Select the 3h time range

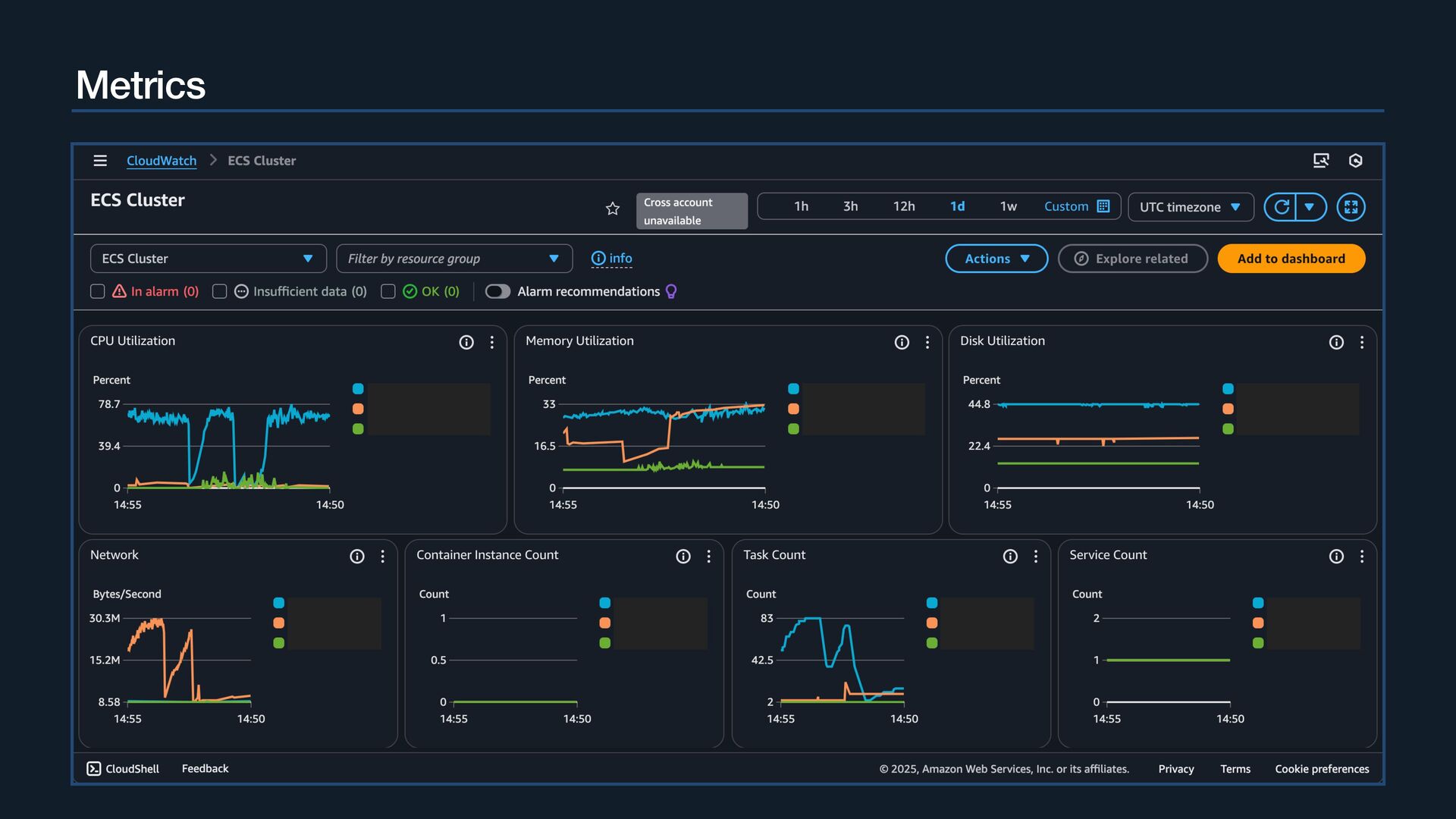pos(850,206)
